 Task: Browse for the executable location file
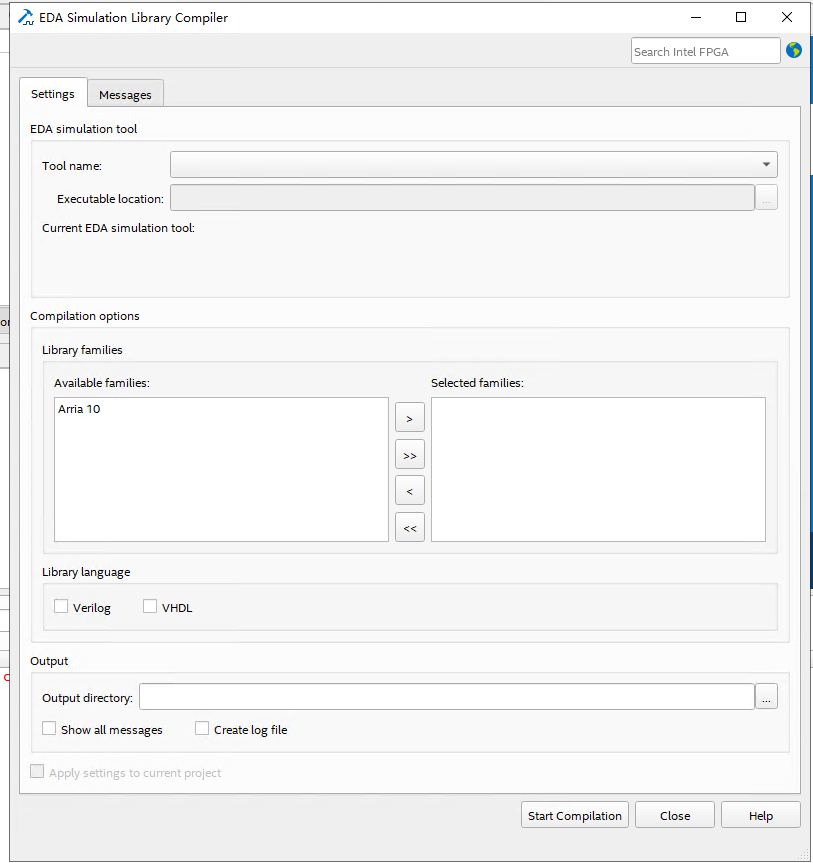point(766,197)
